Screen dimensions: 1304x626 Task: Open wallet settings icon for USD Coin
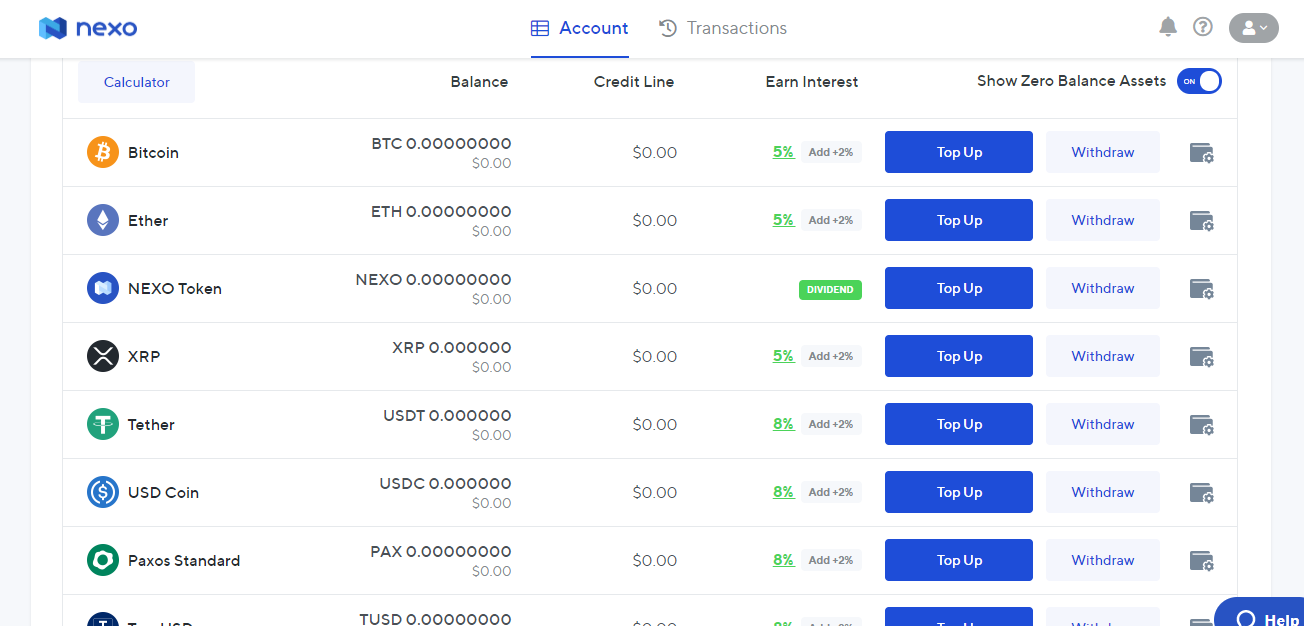click(x=1201, y=493)
